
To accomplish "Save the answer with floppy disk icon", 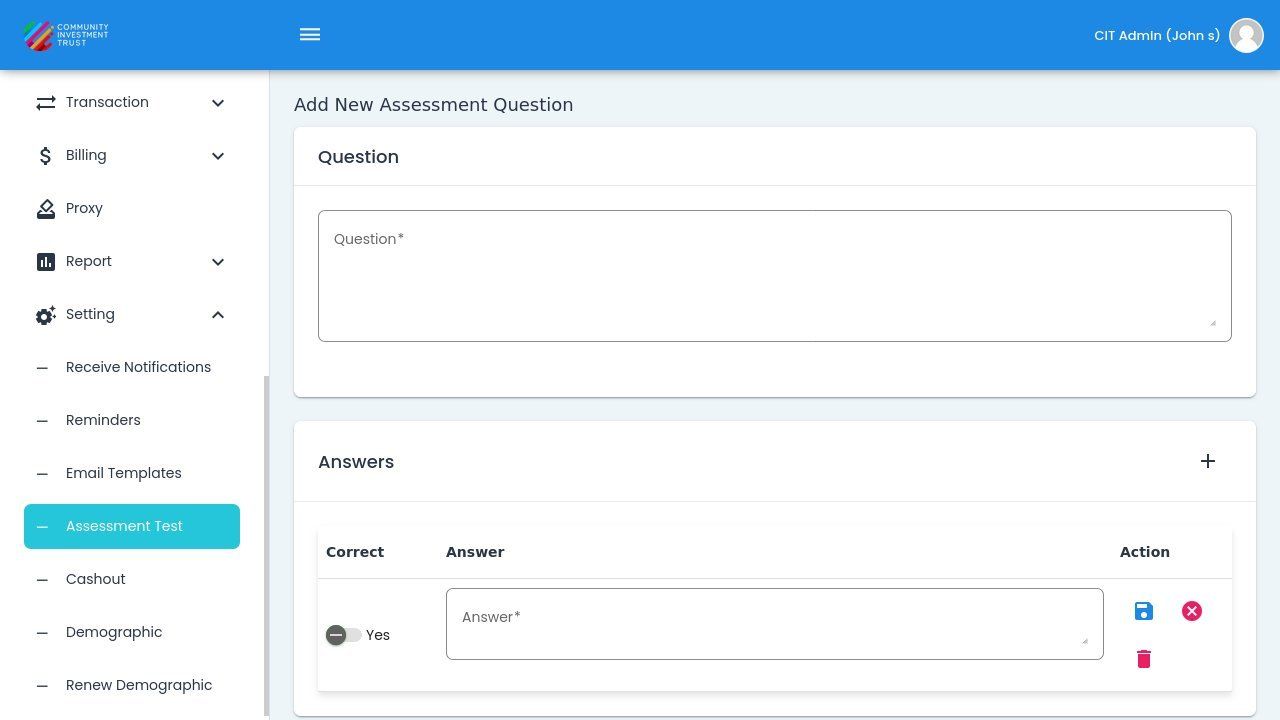I will pyautogui.click(x=1144, y=611).
